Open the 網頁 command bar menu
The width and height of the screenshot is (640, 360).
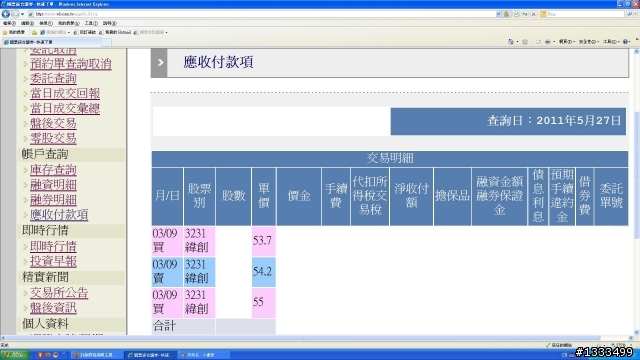coord(567,42)
